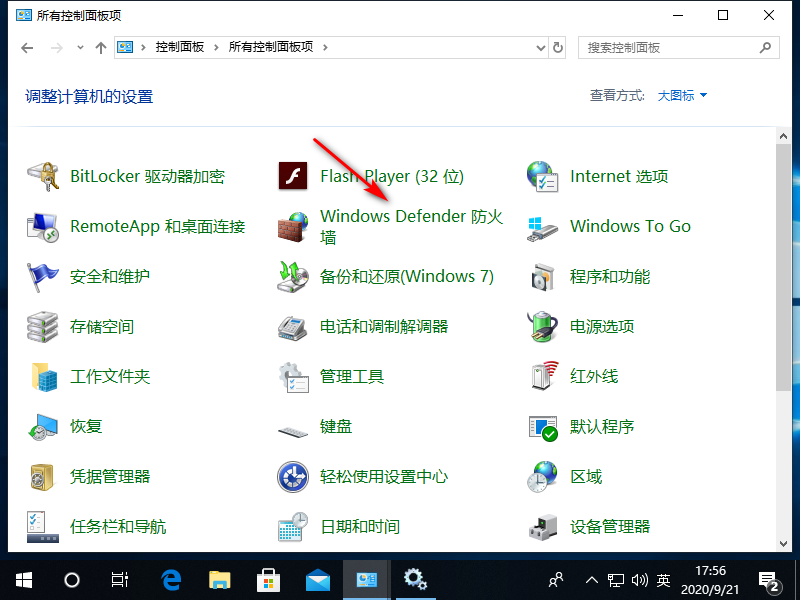Open the 程序和功能 link
Viewport: 800px width, 600px height.
point(610,277)
